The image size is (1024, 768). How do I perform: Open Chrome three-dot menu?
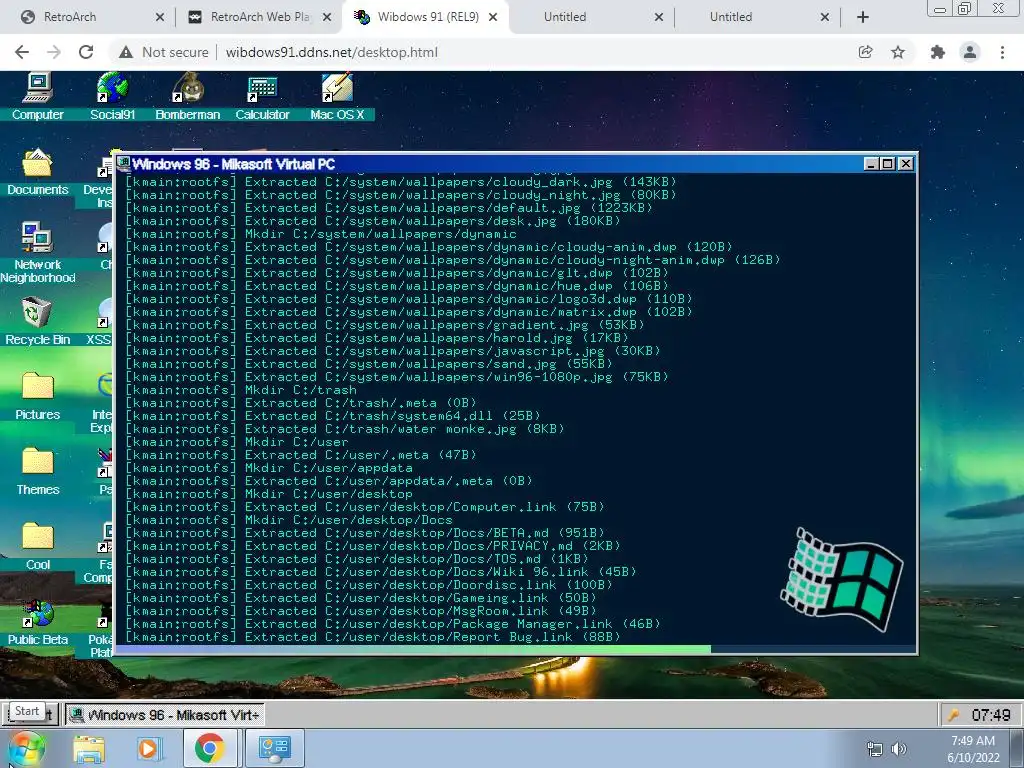click(x=1002, y=52)
